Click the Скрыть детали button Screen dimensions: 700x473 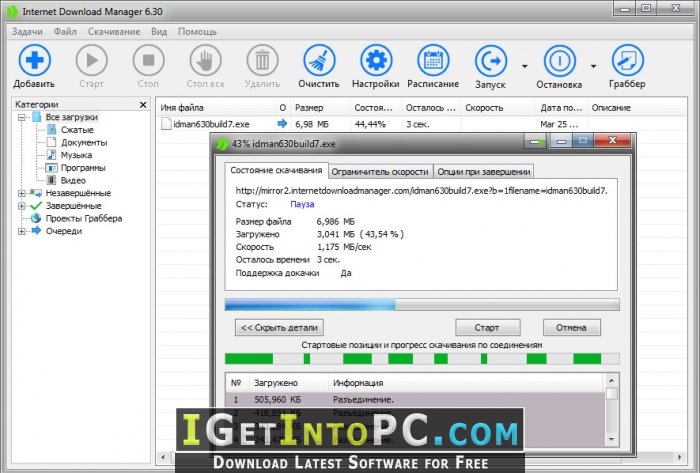[279, 328]
